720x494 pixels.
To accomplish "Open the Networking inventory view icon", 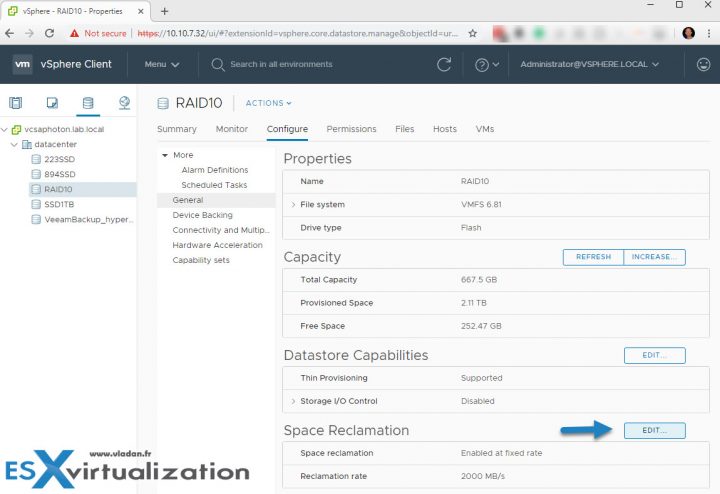I will pos(124,103).
